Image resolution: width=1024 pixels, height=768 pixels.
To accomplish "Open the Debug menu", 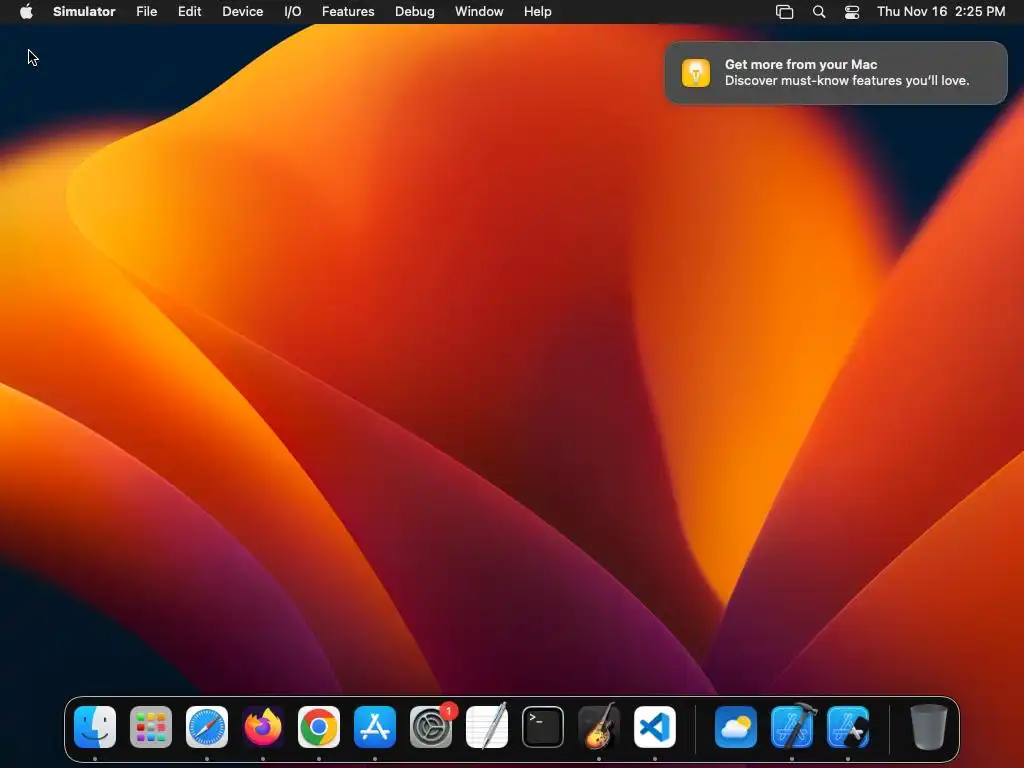I will [415, 12].
